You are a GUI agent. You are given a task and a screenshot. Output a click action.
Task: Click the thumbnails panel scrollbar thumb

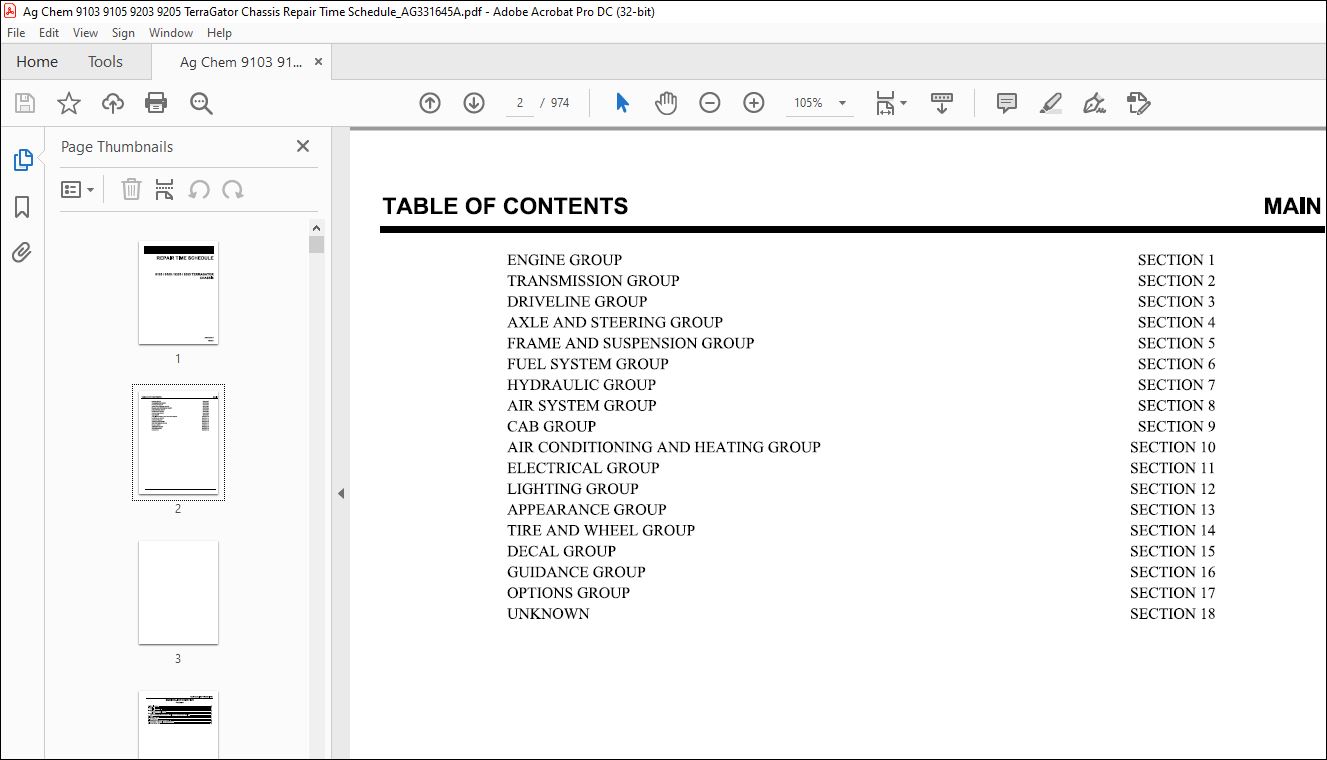tap(317, 245)
